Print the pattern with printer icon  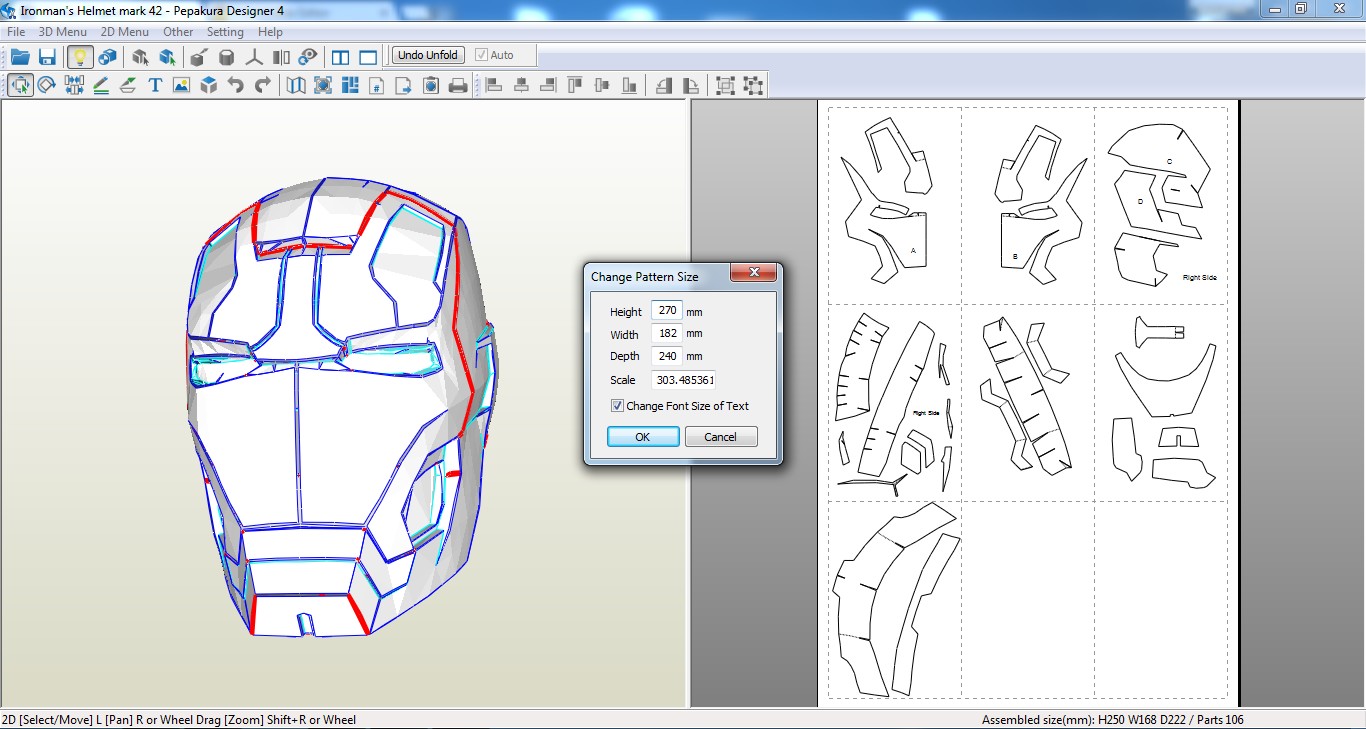458,85
